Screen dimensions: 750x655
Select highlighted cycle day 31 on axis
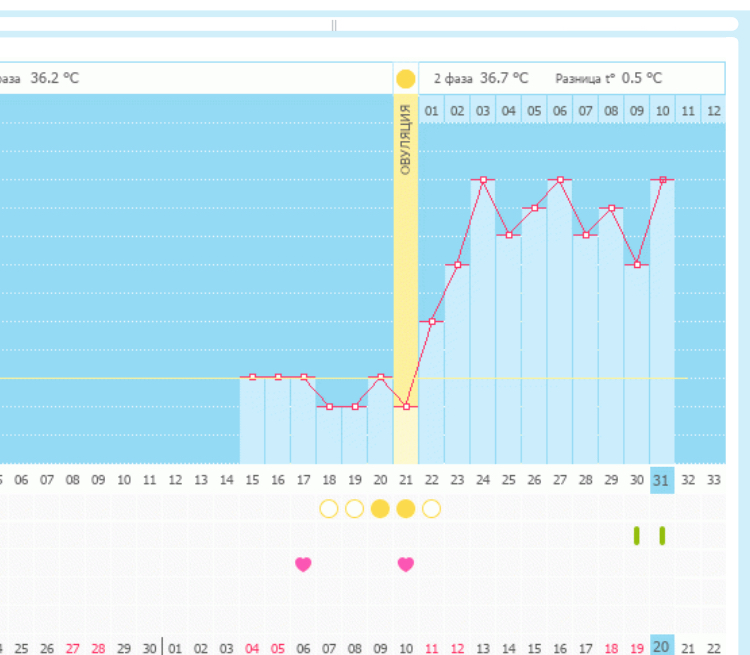point(662,480)
